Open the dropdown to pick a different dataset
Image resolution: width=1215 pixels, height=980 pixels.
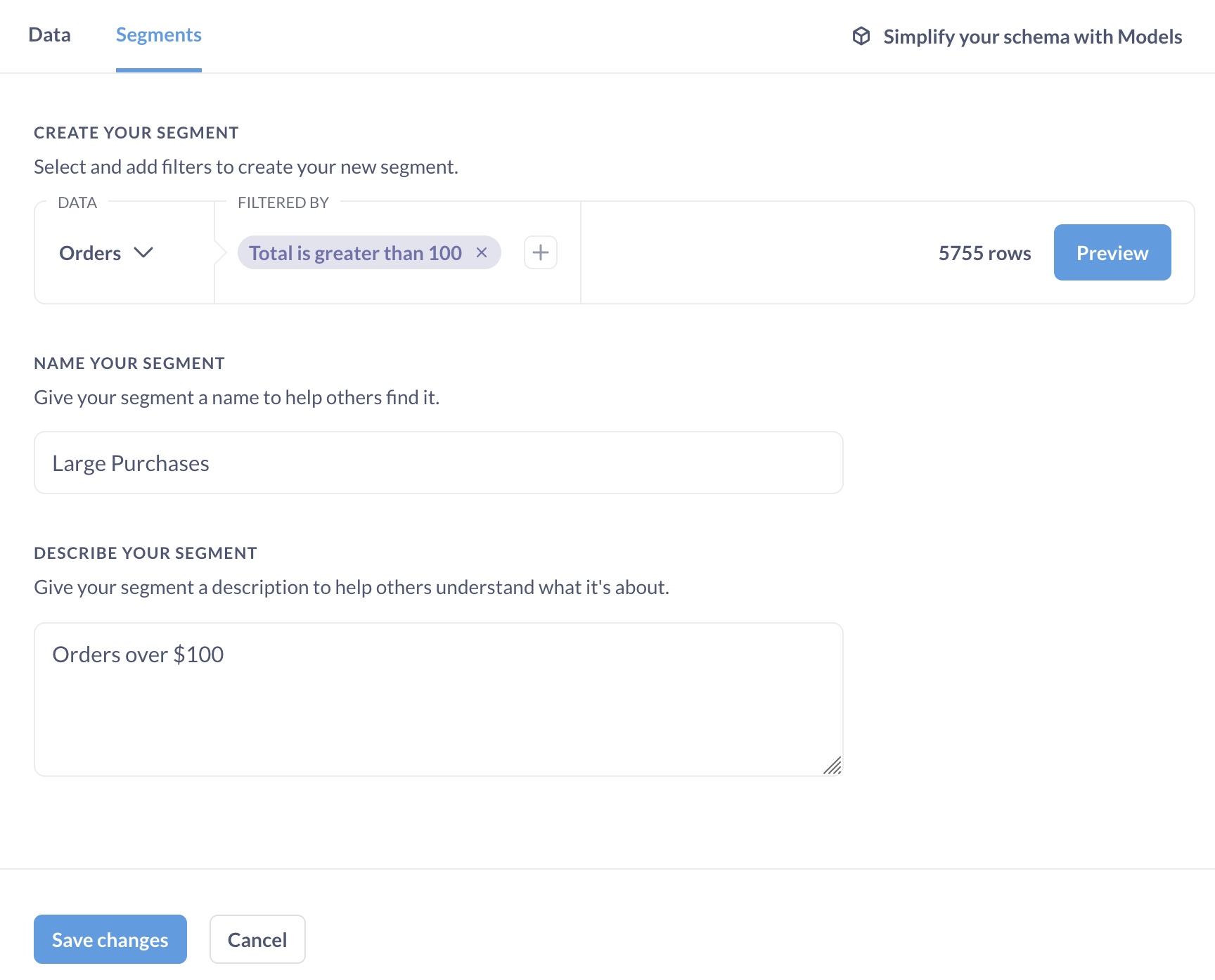(107, 252)
